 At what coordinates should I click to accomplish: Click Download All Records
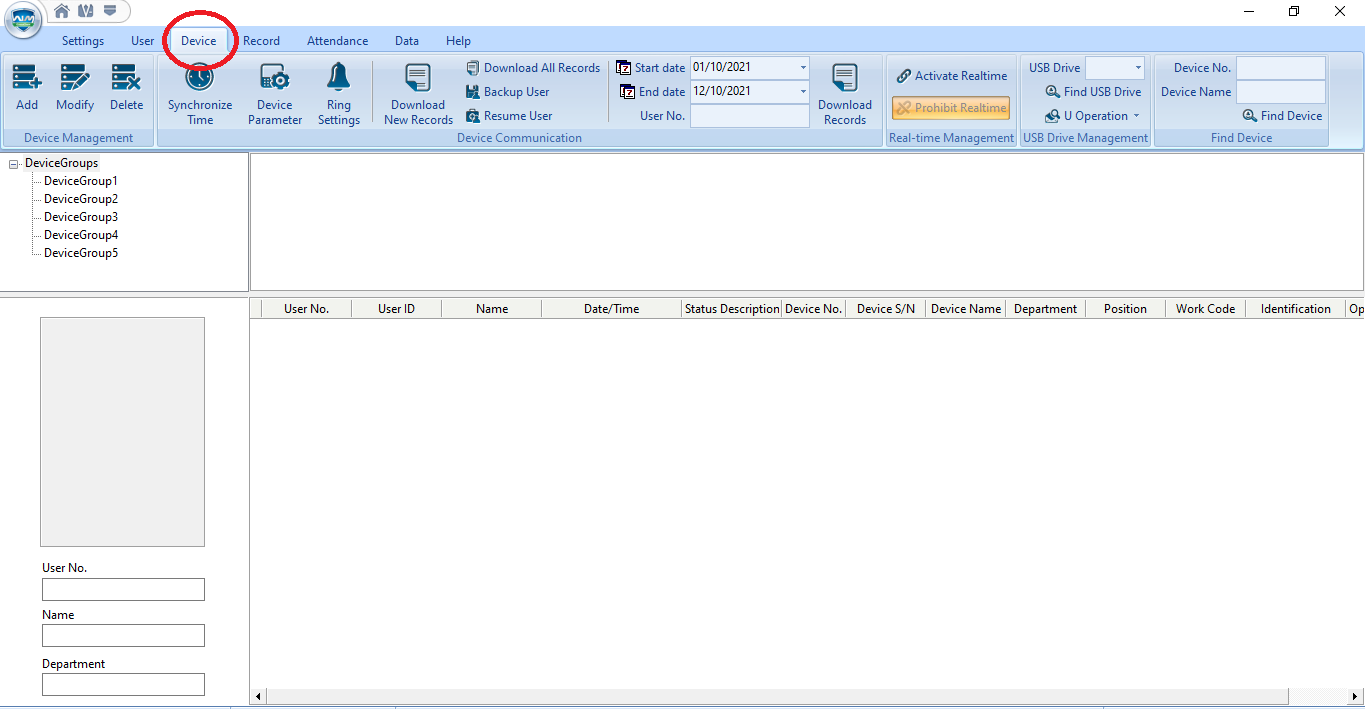coord(533,68)
